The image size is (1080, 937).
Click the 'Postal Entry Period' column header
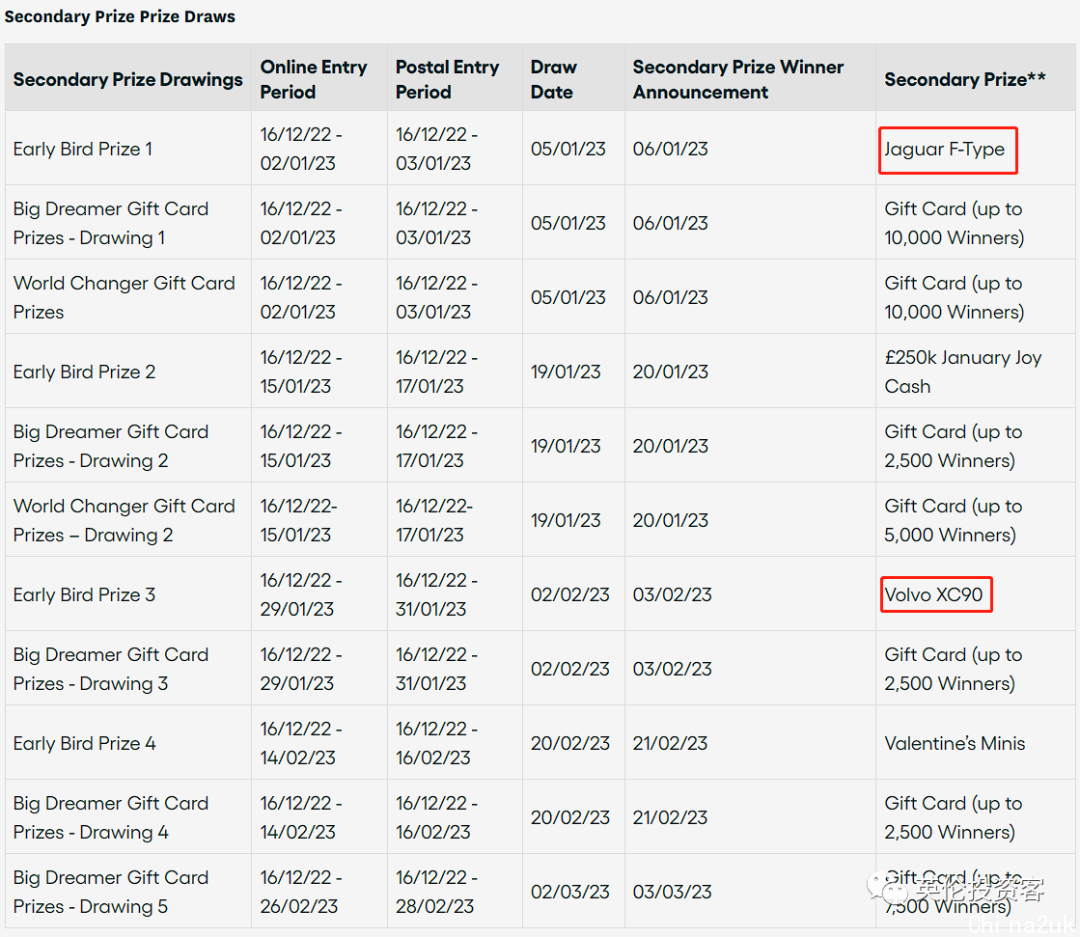447,79
